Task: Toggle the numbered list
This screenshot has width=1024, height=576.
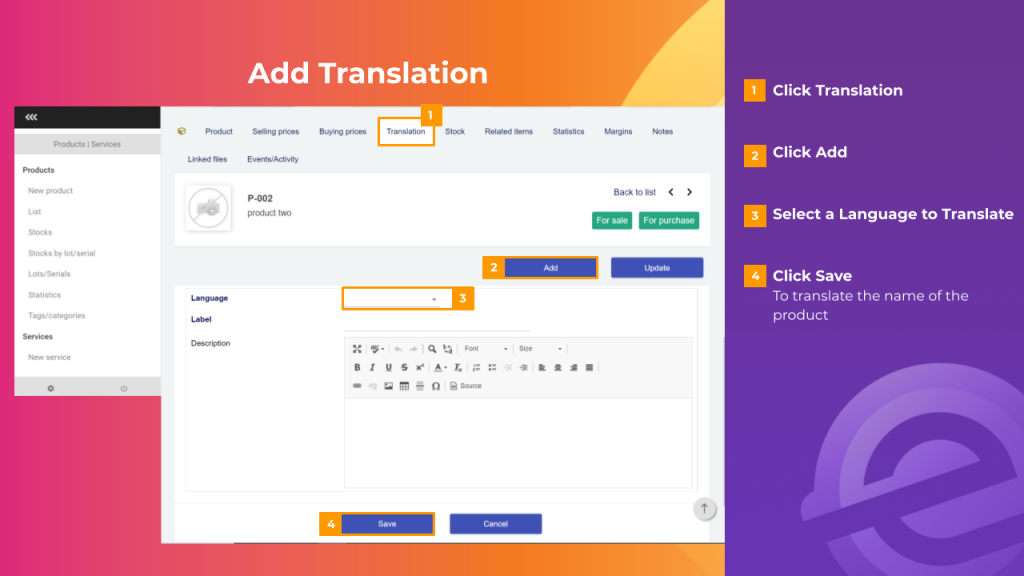Action: pyautogui.click(x=475, y=367)
